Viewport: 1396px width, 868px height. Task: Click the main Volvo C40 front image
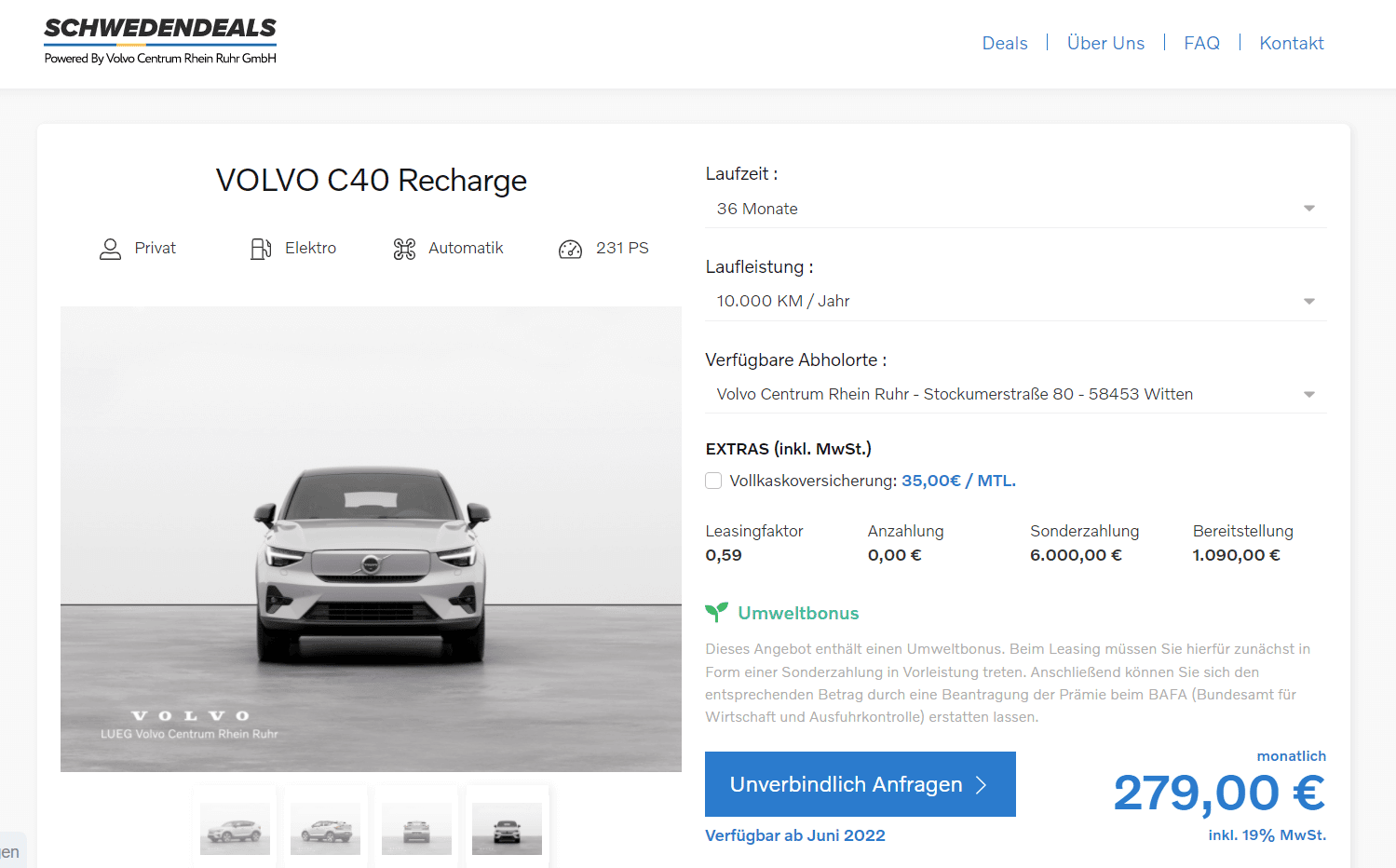tap(371, 539)
